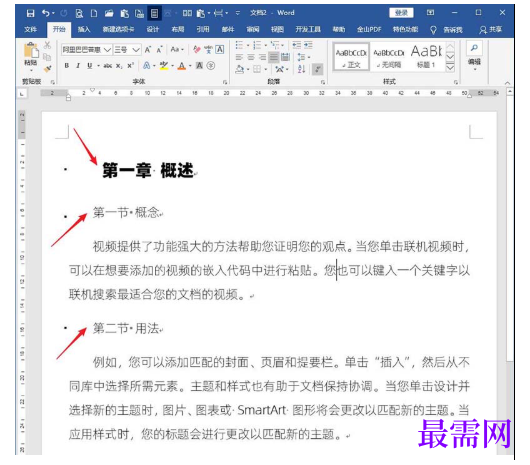The height and width of the screenshot is (465, 530).
Task: Click the Save icon in quick access toolbar
Action: (x=30, y=13)
